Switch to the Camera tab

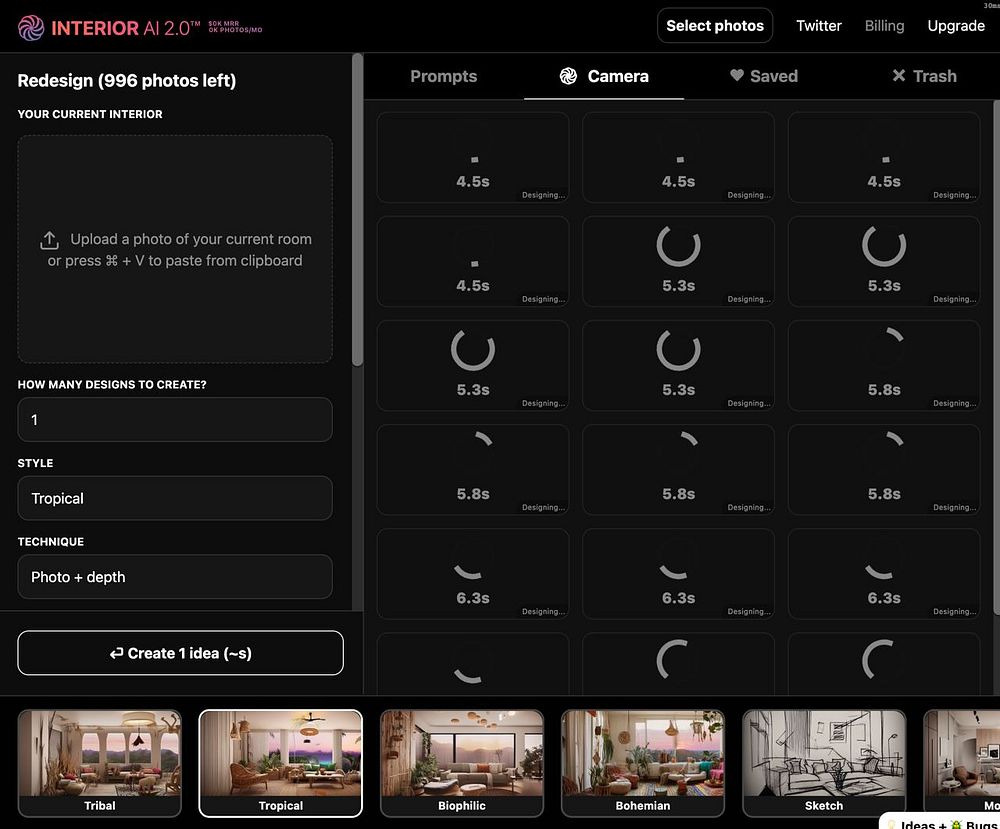point(604,76)
